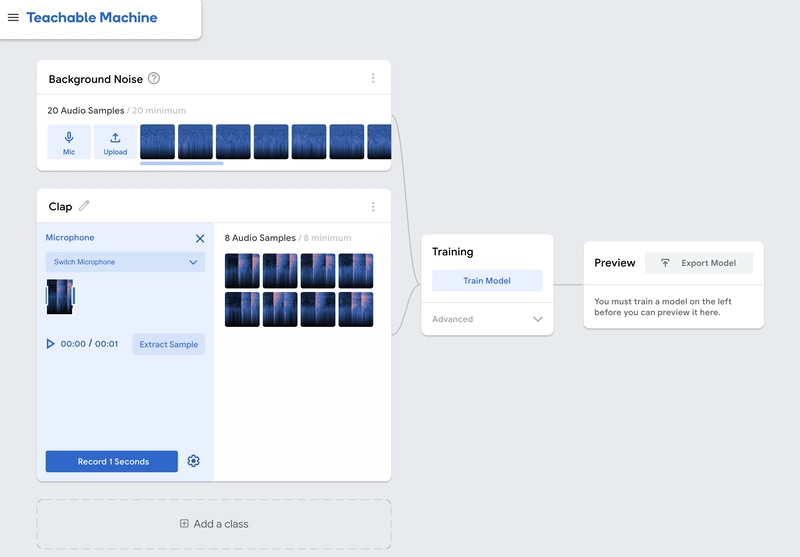Select the first Clap sample in the top row
The image size is (800, 557).
(x=242, y=271)
